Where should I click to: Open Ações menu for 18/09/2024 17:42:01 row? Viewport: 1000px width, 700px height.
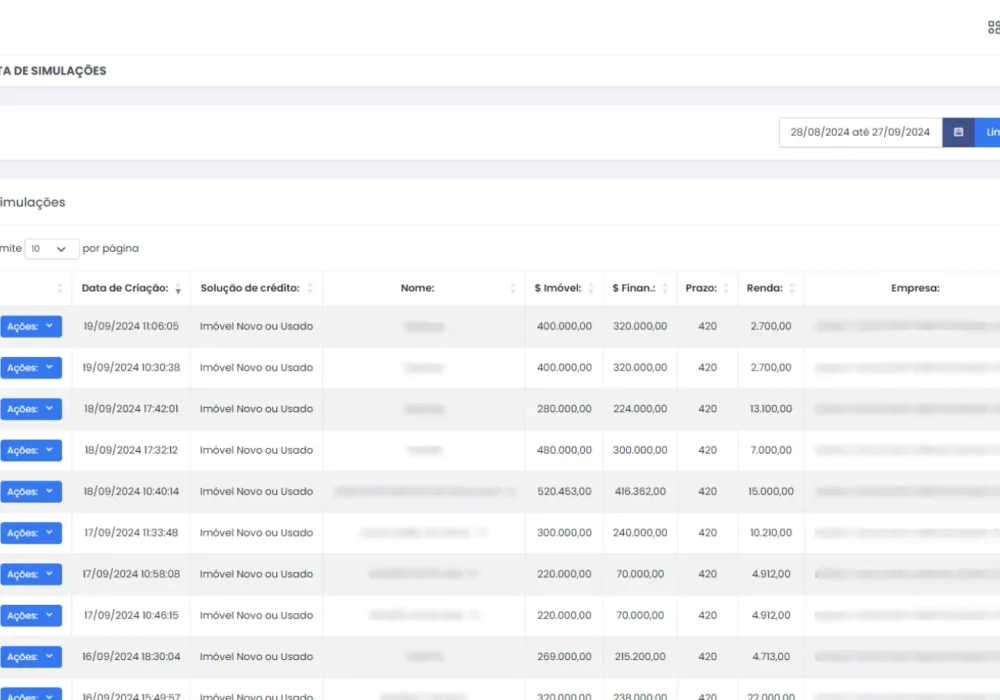coord(30,409)
